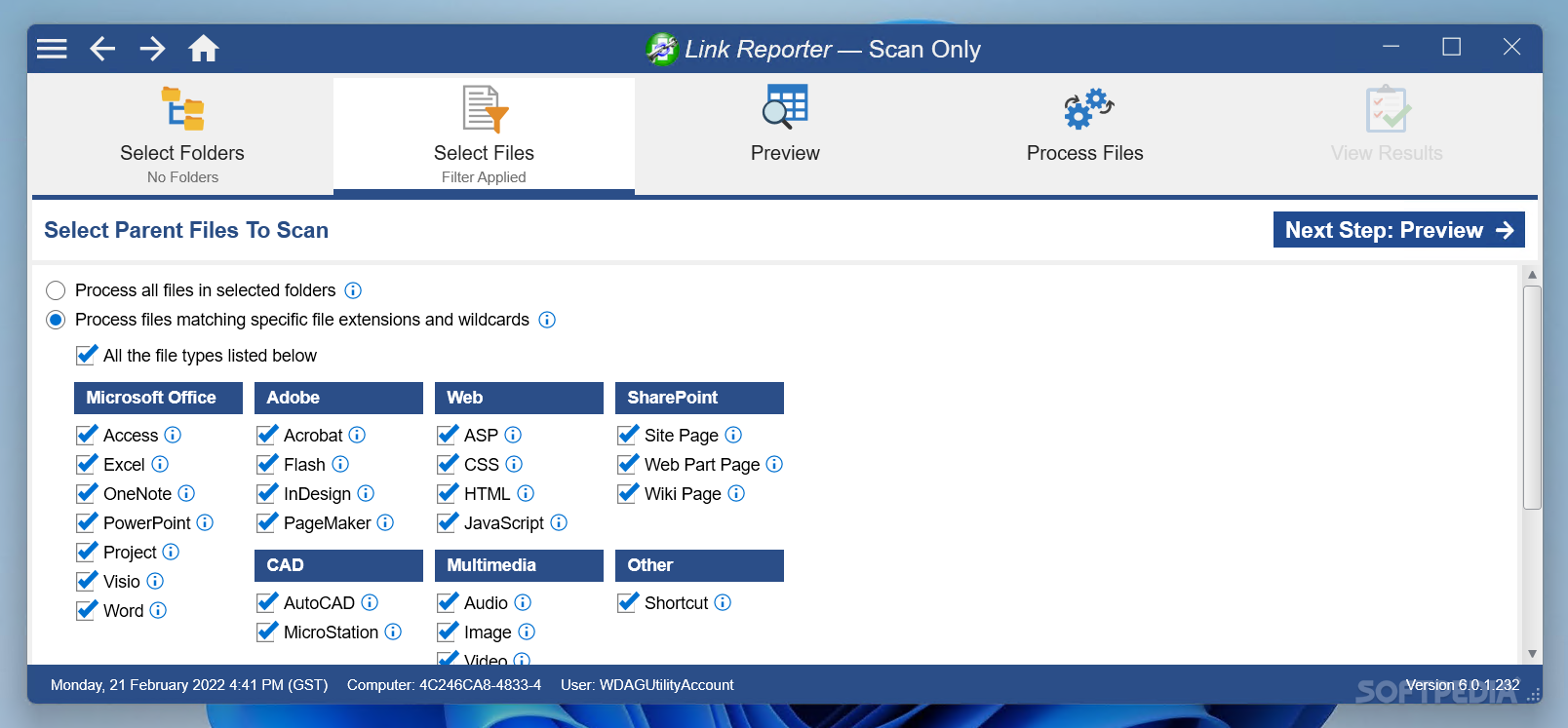Screen dimensions: 1568x728
Task: Click info icon next to Access
Action: tap(173, 435)
